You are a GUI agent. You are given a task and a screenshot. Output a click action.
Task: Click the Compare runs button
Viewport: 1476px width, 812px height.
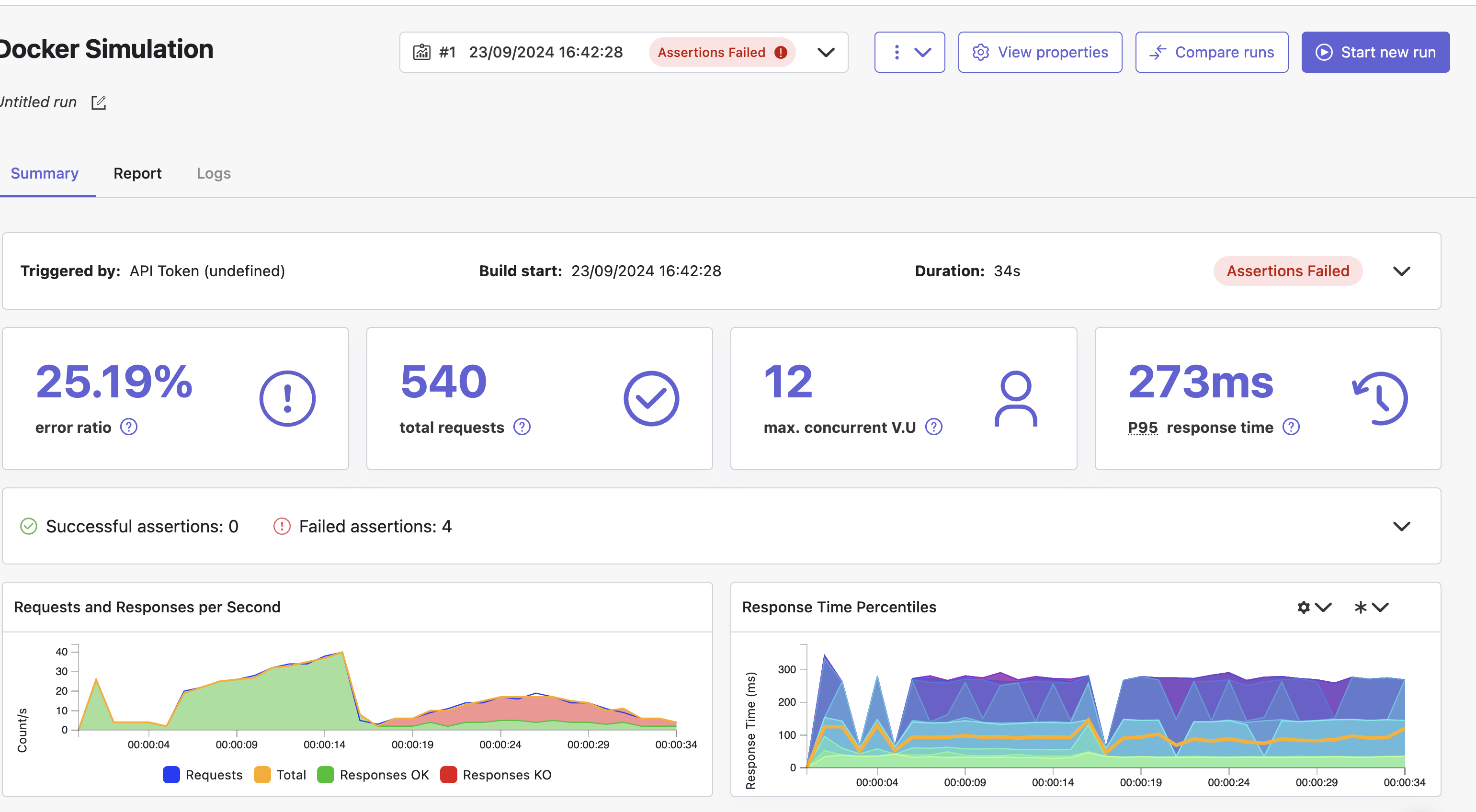pos(1212,52)
